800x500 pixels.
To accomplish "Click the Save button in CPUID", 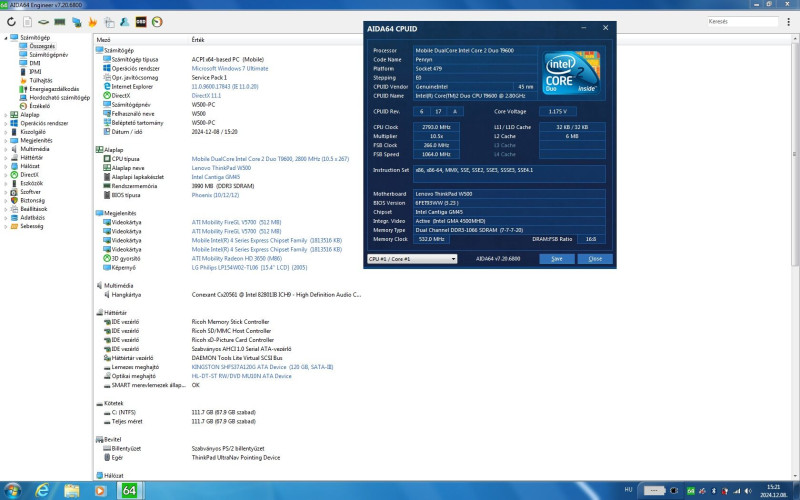I will (557, 259).
